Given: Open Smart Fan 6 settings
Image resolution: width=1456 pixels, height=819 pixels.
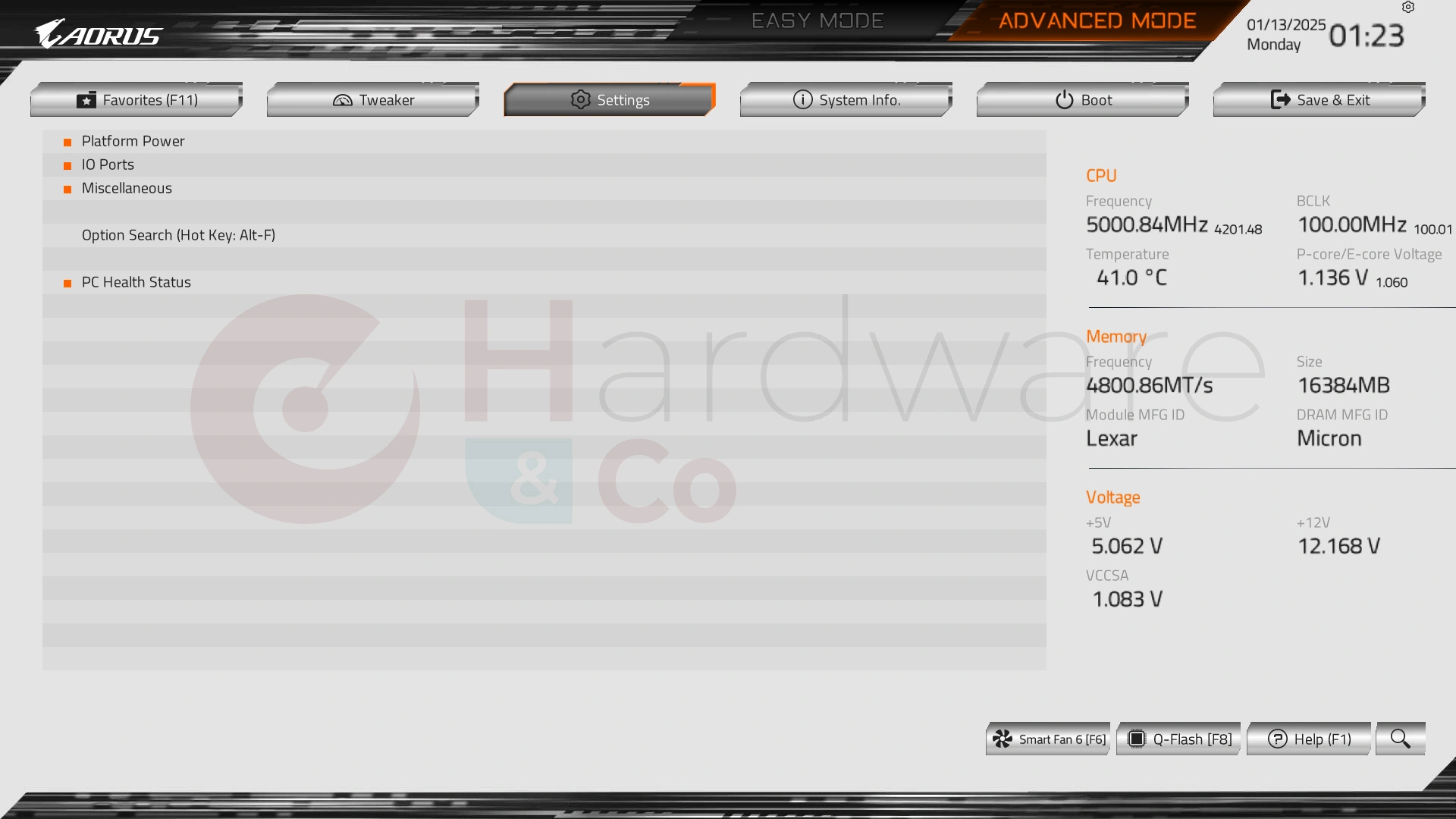Looking at the screenshot, I should click(x=1049, y=739).
